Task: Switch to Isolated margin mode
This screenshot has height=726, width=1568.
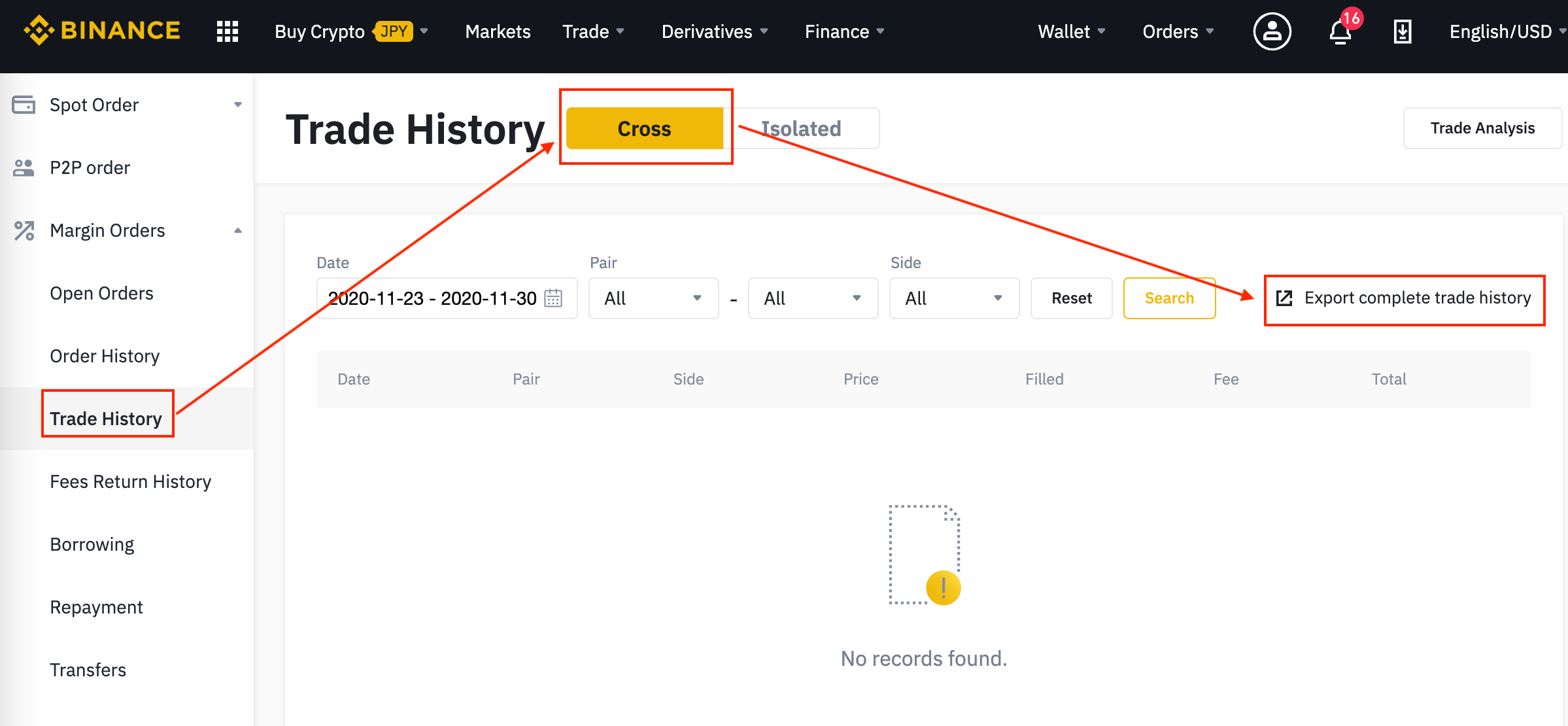Action: (x=802, y=128)
